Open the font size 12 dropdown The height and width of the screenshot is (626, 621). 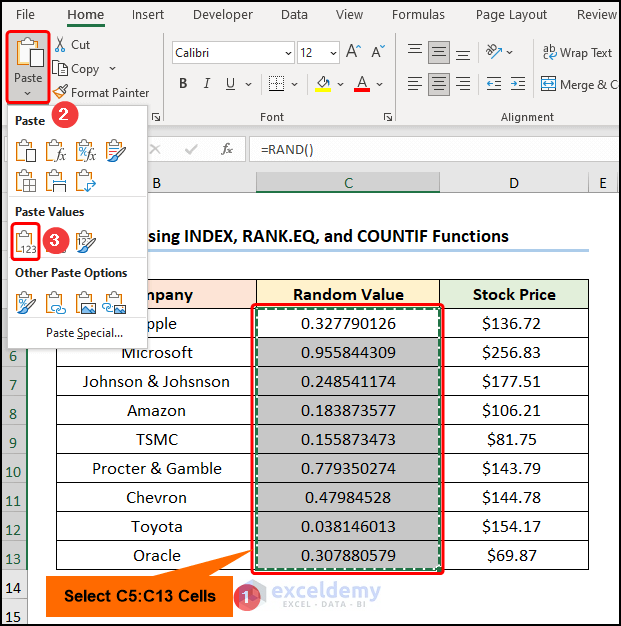333,53
